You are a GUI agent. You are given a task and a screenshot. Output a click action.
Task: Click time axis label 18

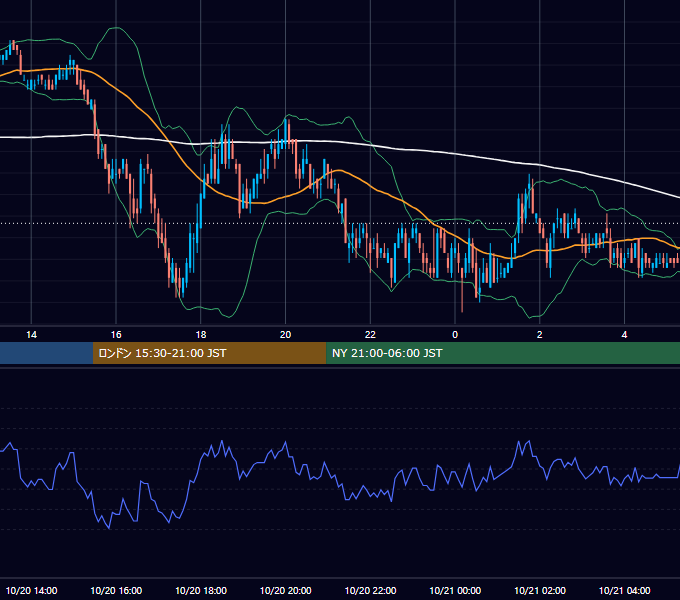tap(201, 335)
